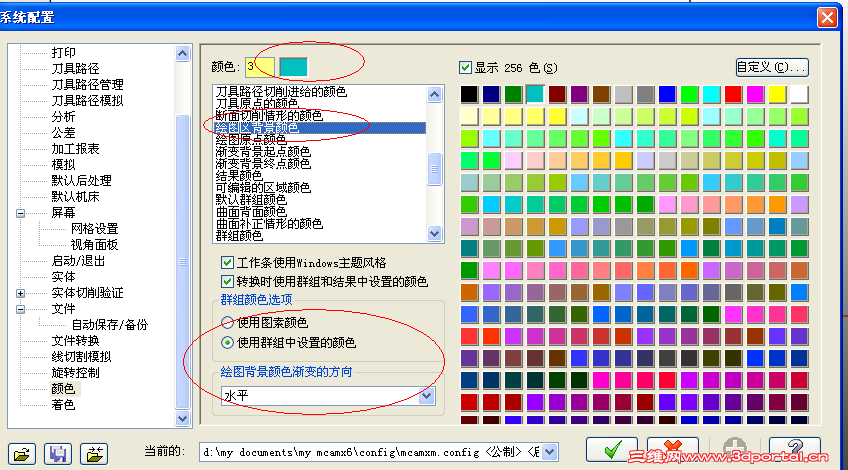This screenshot has width=848, height=470.
Task: Click the grey plus apply button
Action: (x=734, y=448)
